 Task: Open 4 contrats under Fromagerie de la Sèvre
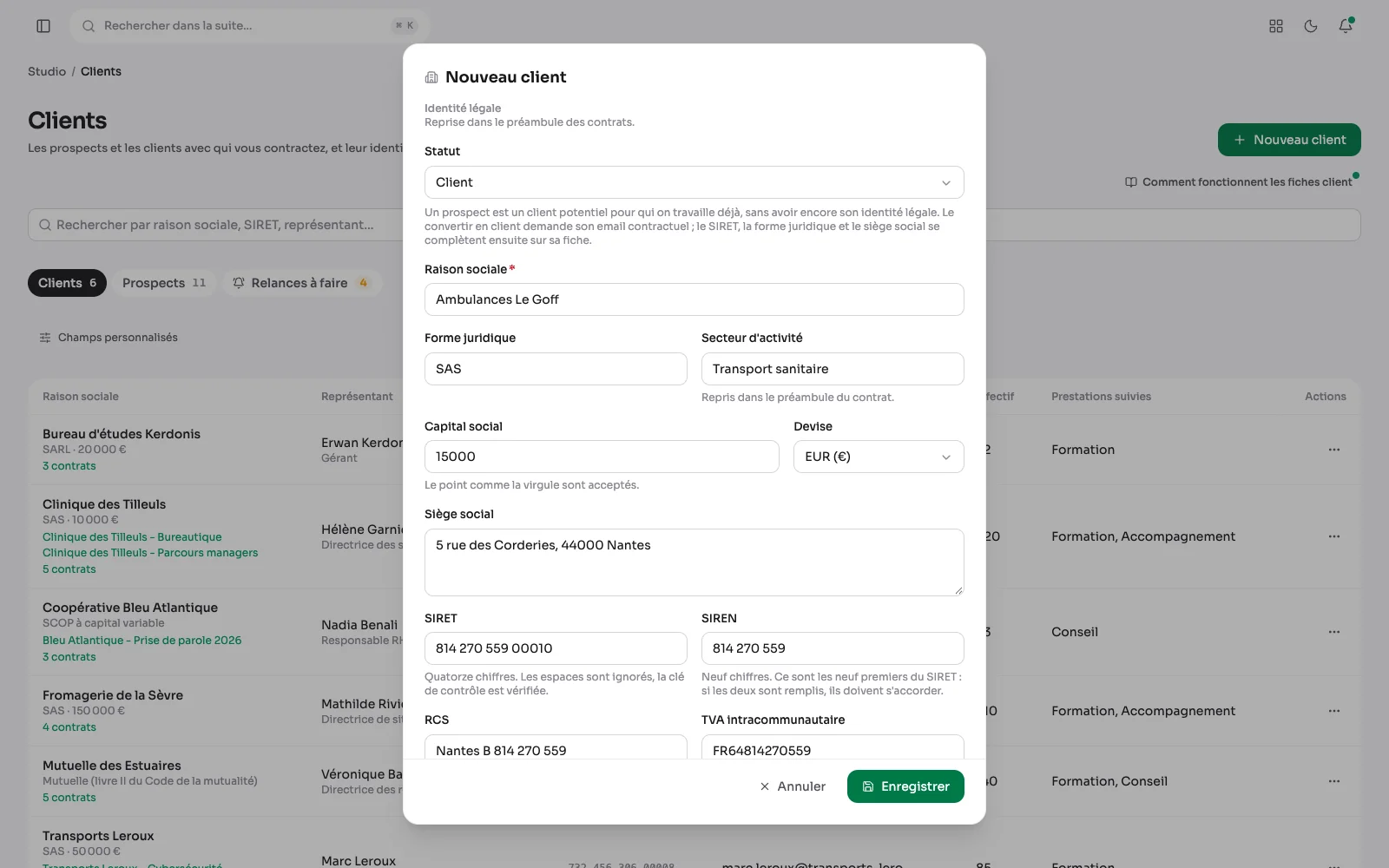(69, 727)
